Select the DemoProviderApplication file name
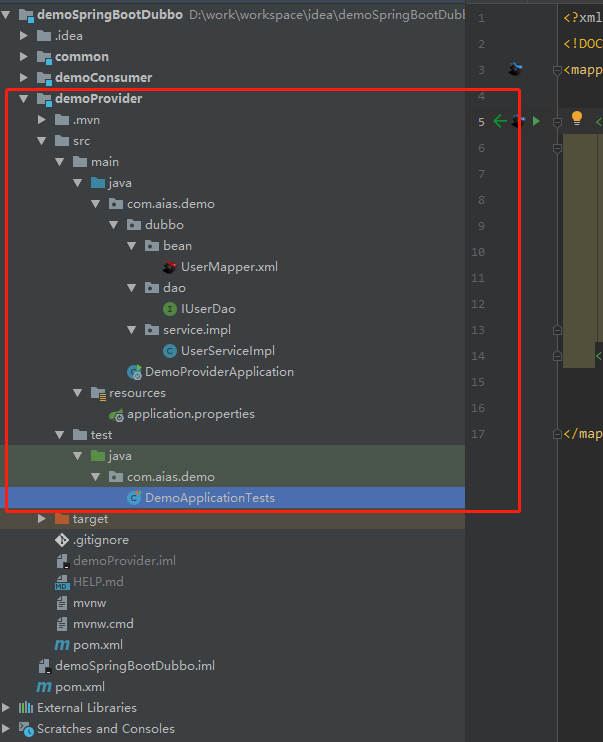Screen dimensions: 603x742 tap(219, 372)
